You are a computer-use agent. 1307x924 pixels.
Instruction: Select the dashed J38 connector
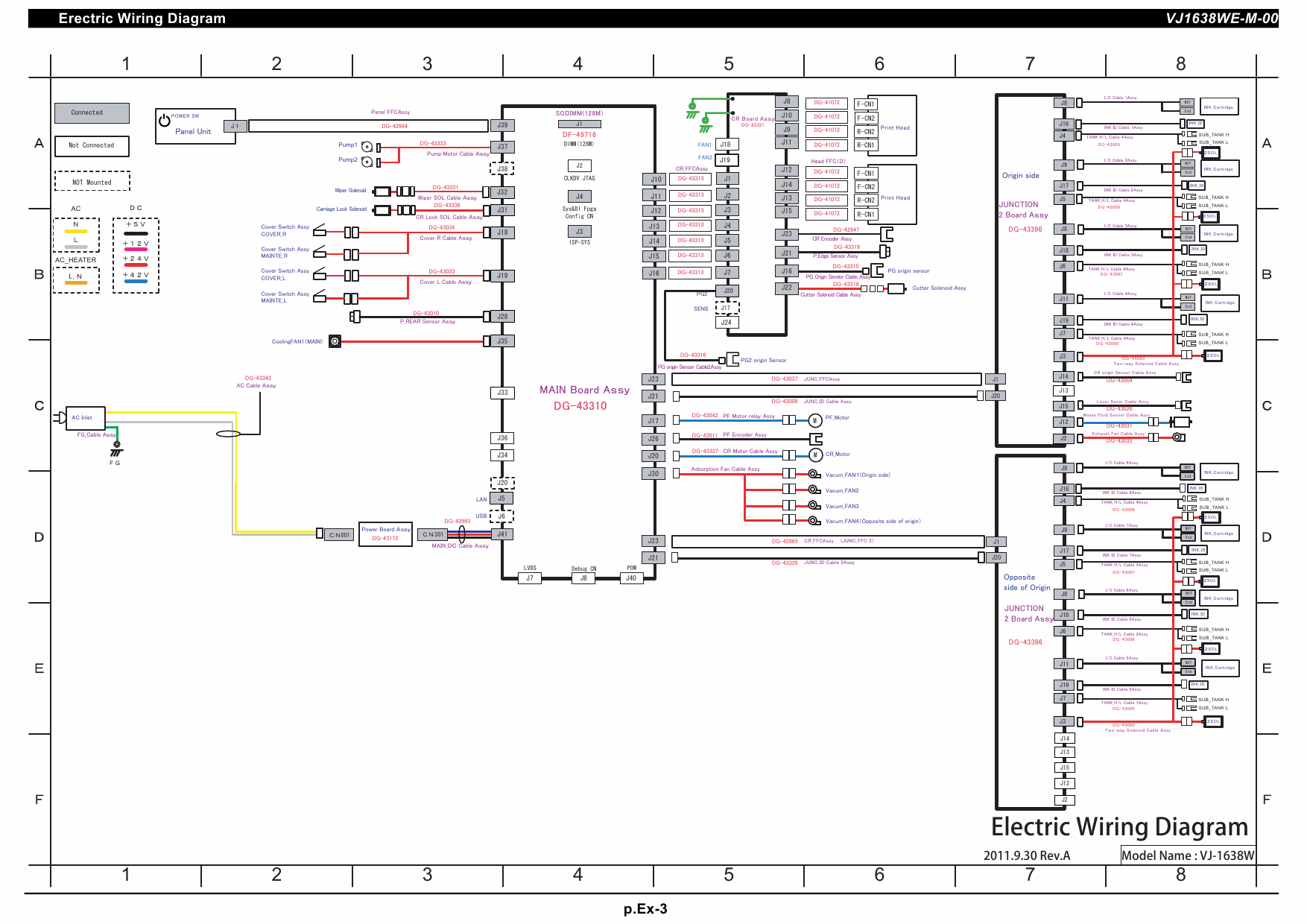pos(502,169)
